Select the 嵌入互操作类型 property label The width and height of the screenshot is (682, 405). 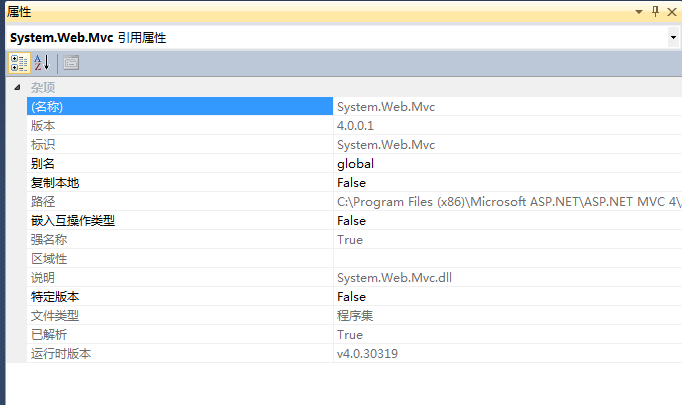(73, 221)
